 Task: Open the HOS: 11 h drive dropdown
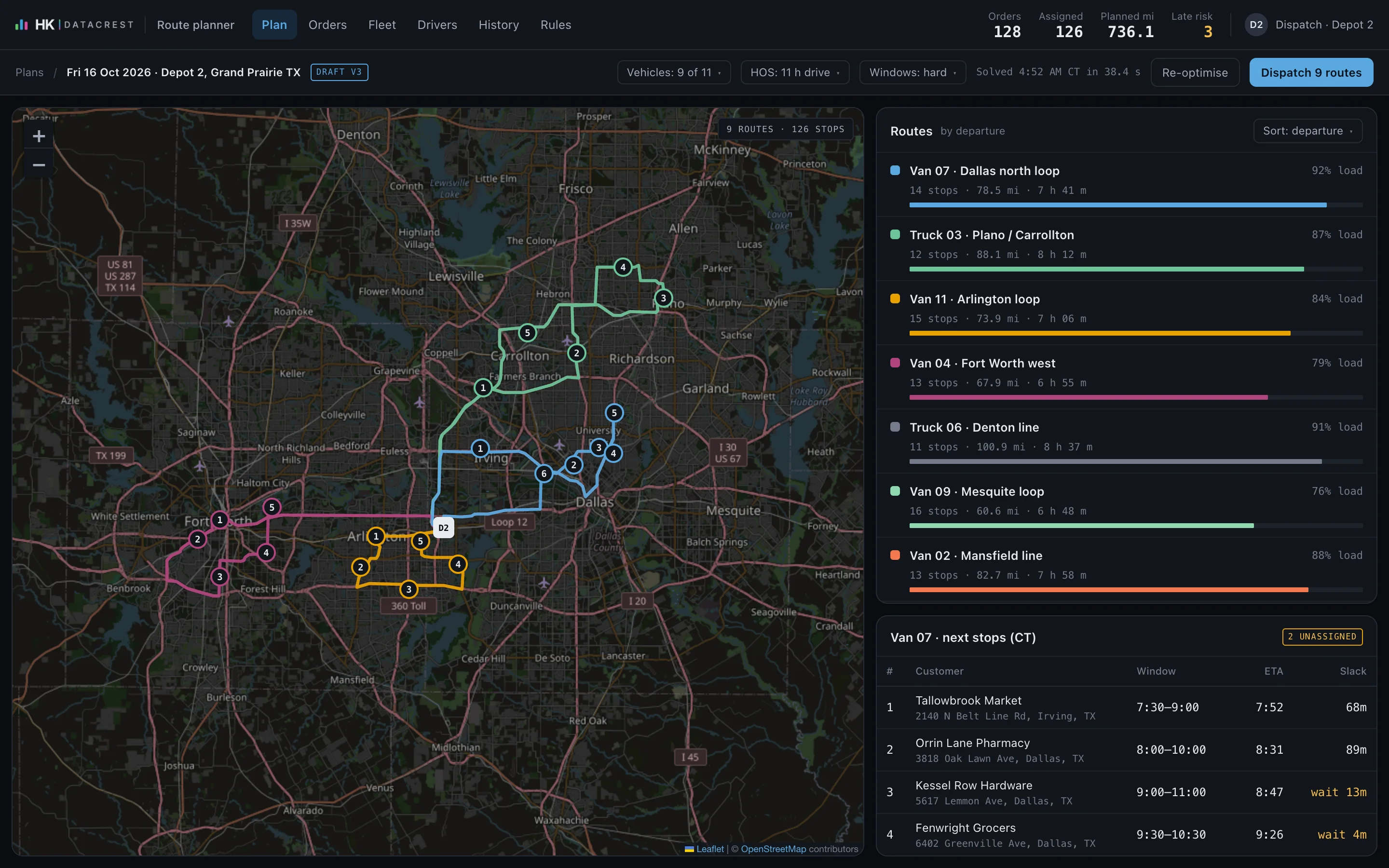[795, 72]
